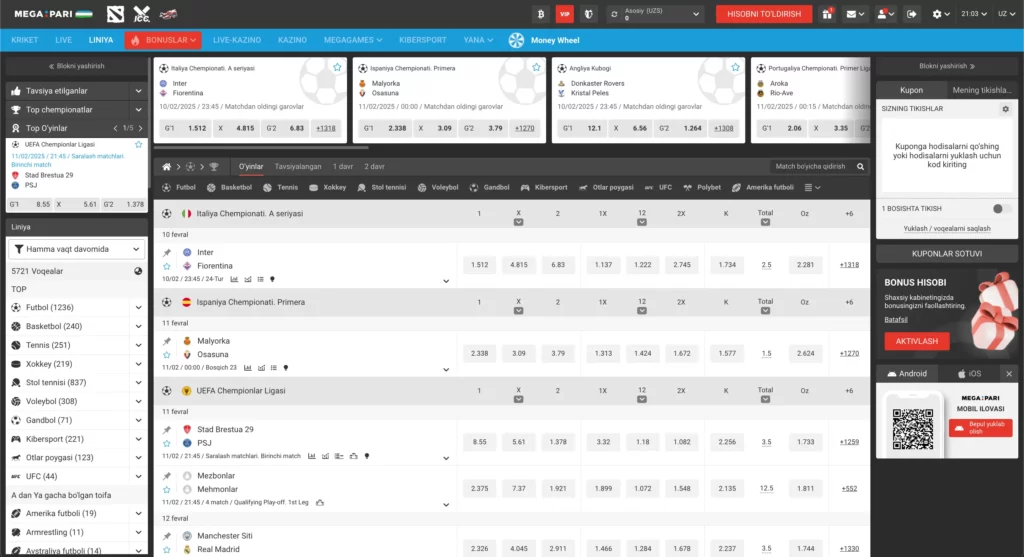This screenshot has height=557, width=1024.
Task: Select the Basketbol sport filter
Action: pyautogui.click(x=229, y=187)
